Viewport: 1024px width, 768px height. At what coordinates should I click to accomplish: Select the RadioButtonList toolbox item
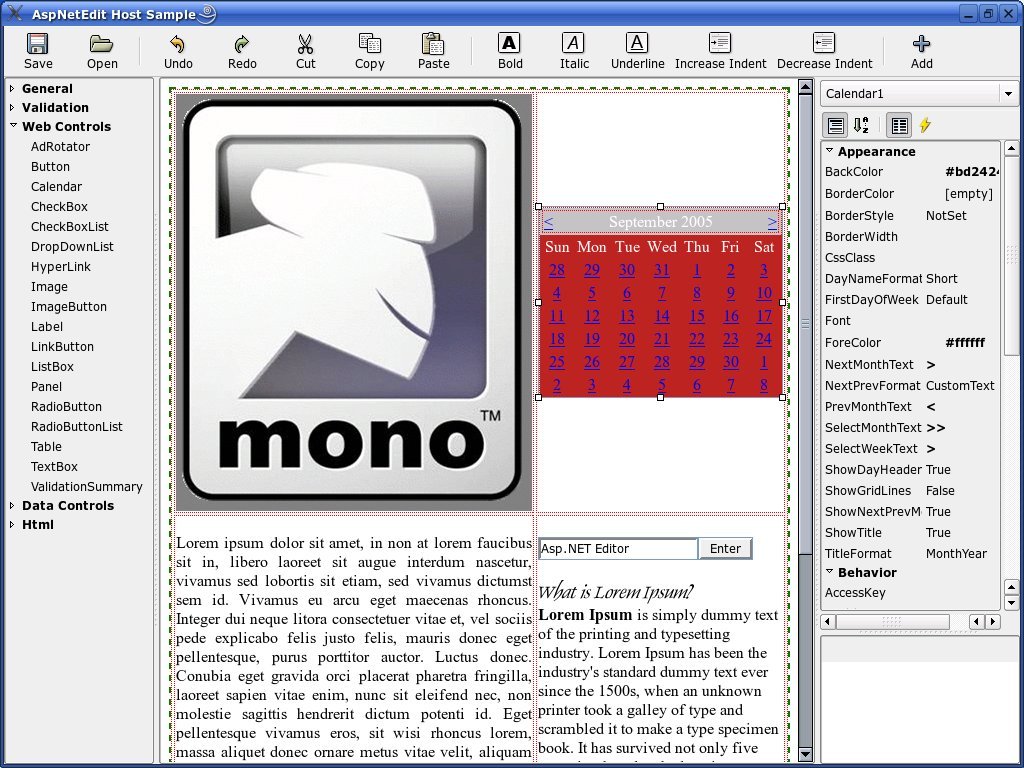(76, 426)
